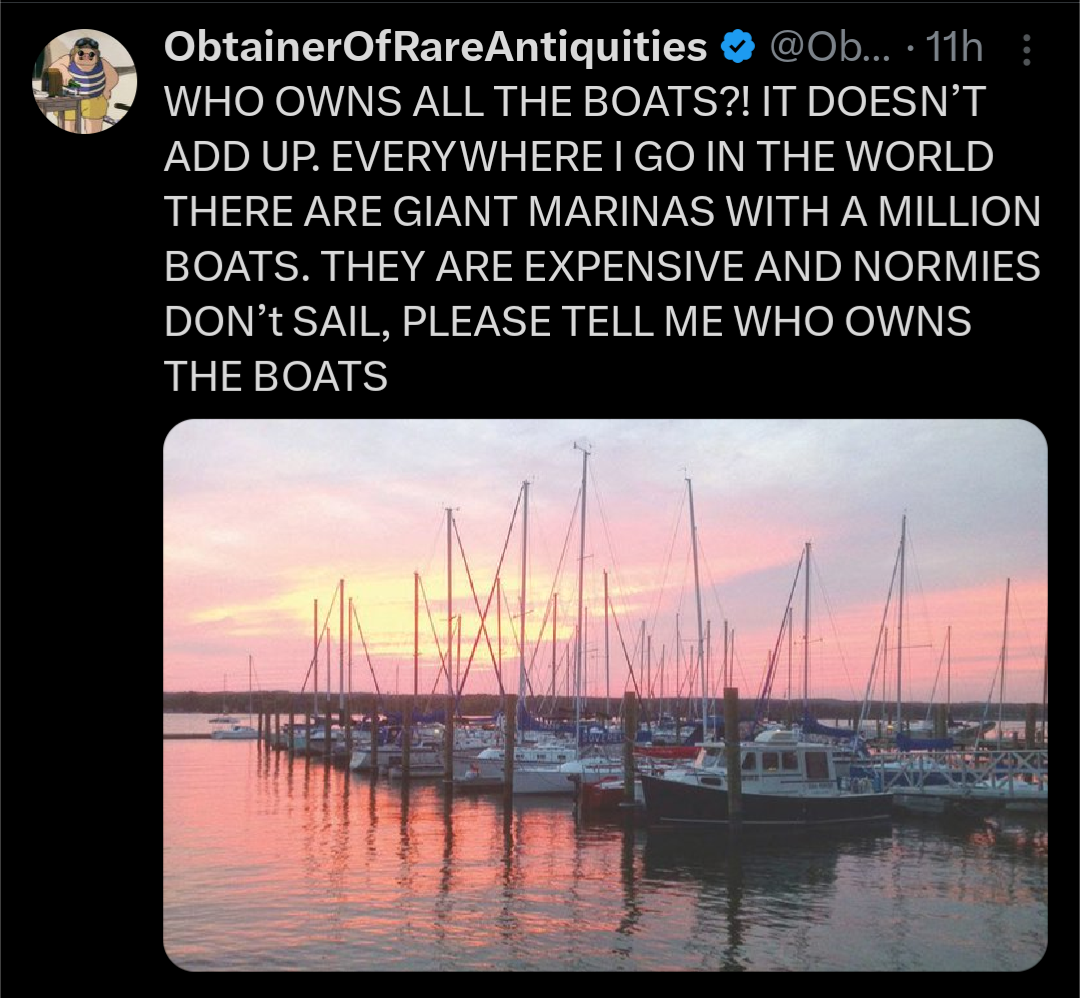Open the 11h timestamp permalink
1080x998 pixels.
coord(953,48)
